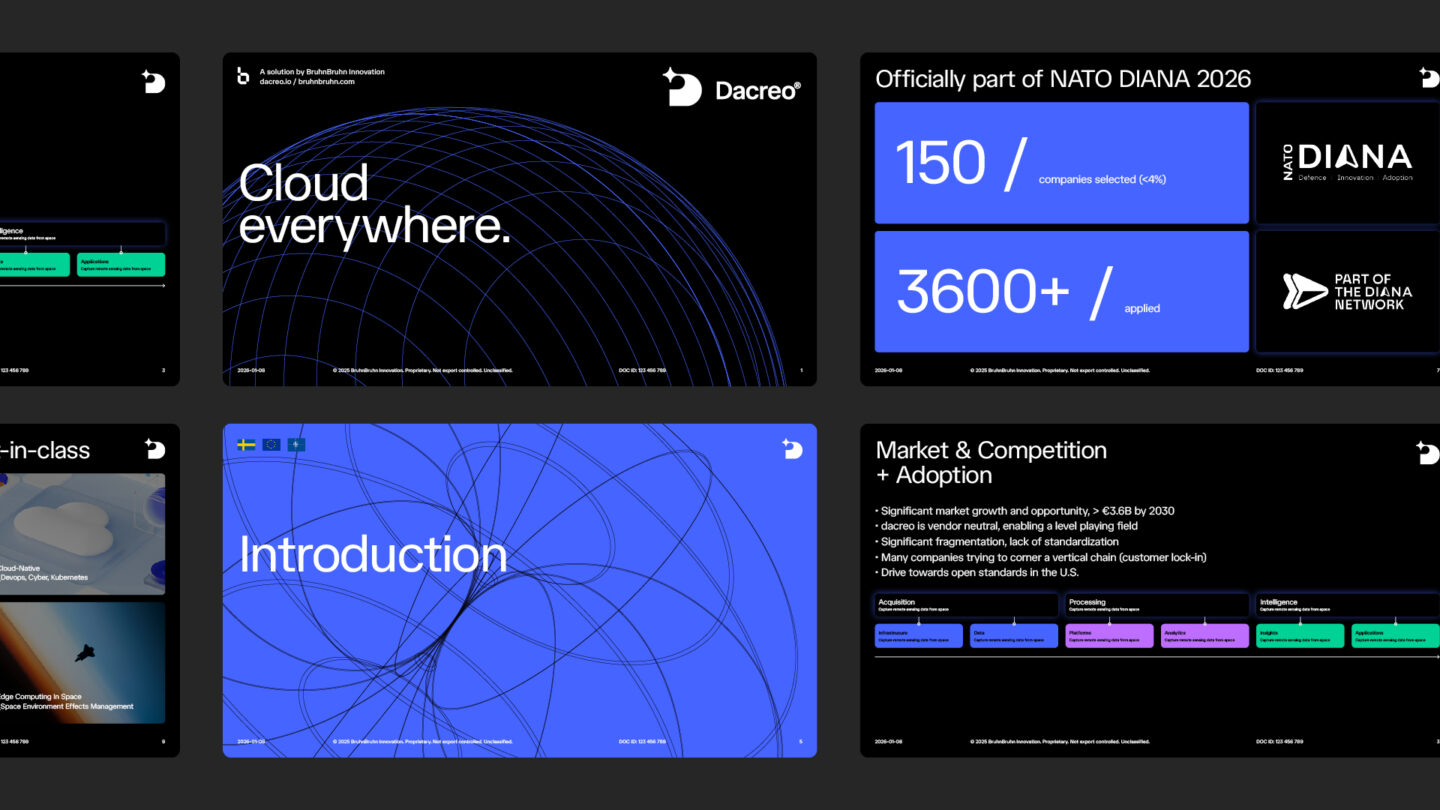Screen dimensions: 1440x810
Task: Select "A solution by BruhnBruhn Innovation" text
Action: click(322, 72)
